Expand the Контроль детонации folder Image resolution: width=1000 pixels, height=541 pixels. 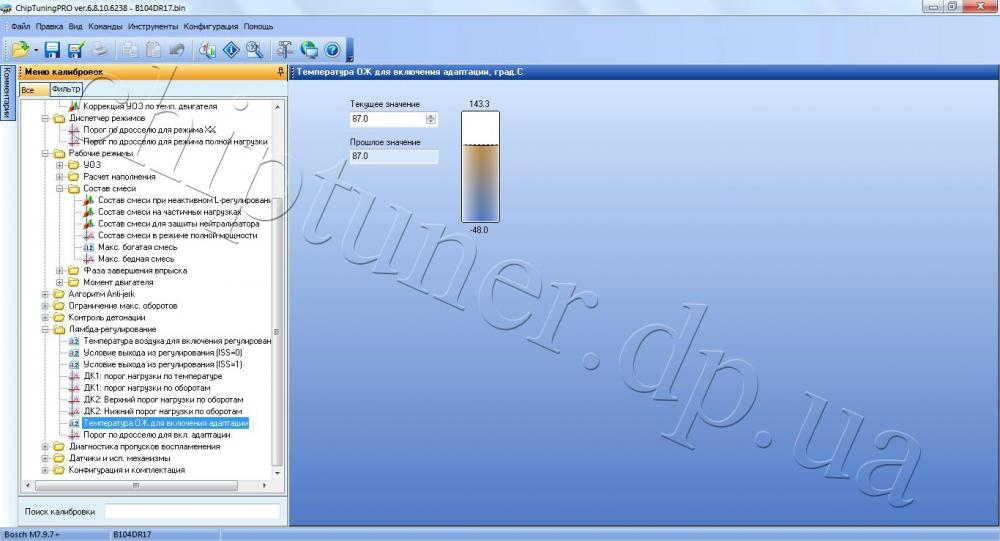tap(45, 317)
